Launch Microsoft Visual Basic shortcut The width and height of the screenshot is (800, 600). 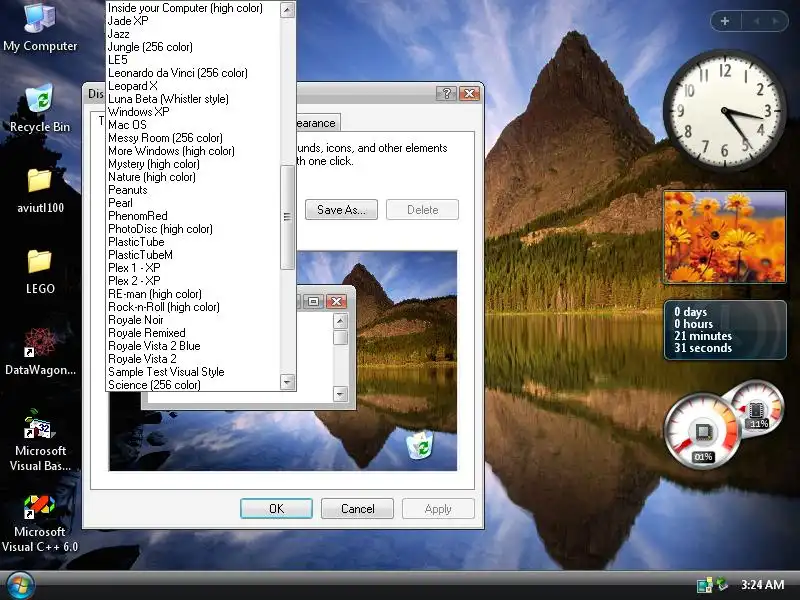[40, 440]
